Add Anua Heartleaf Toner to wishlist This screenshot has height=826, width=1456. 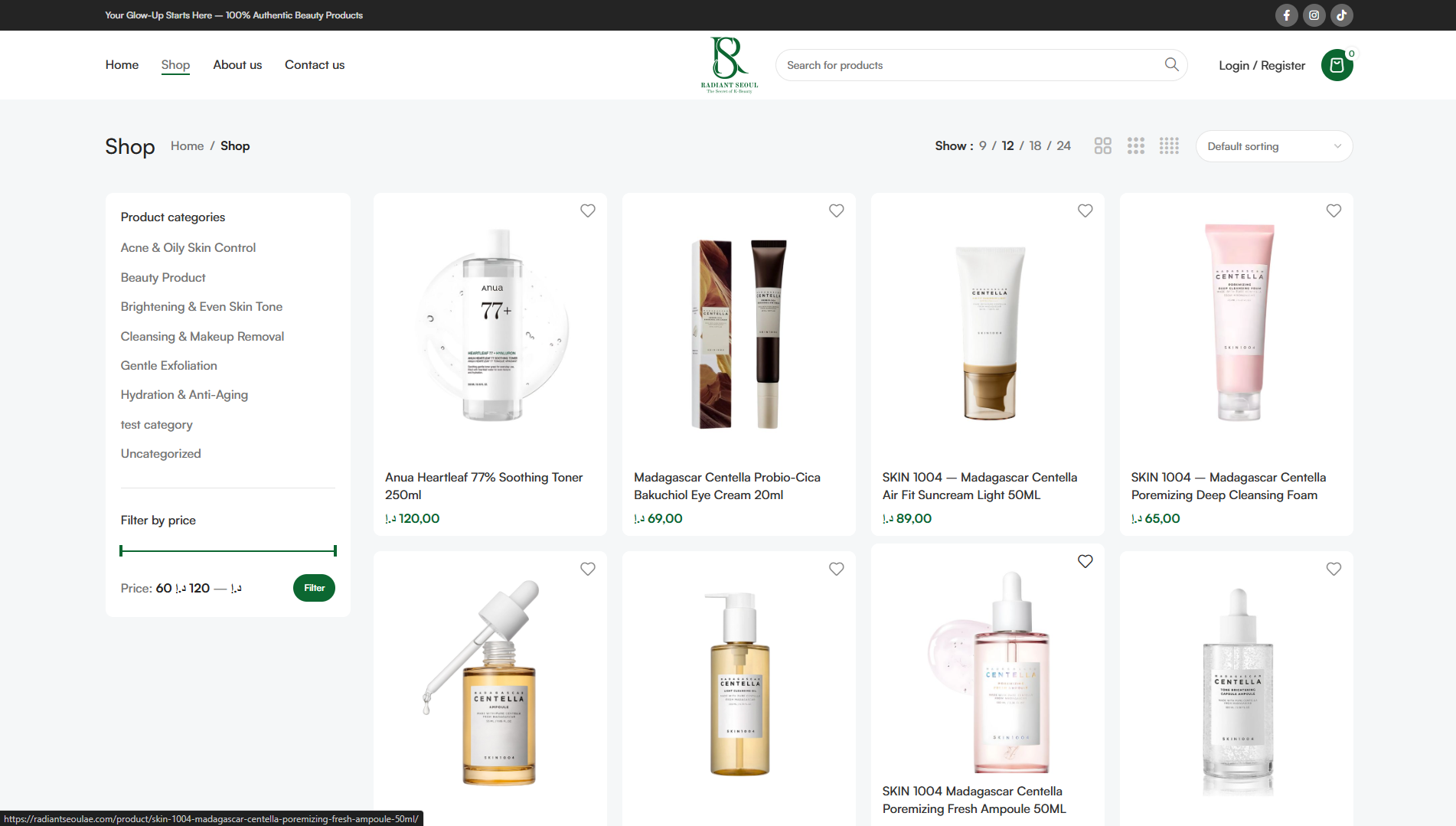[587, 211]
